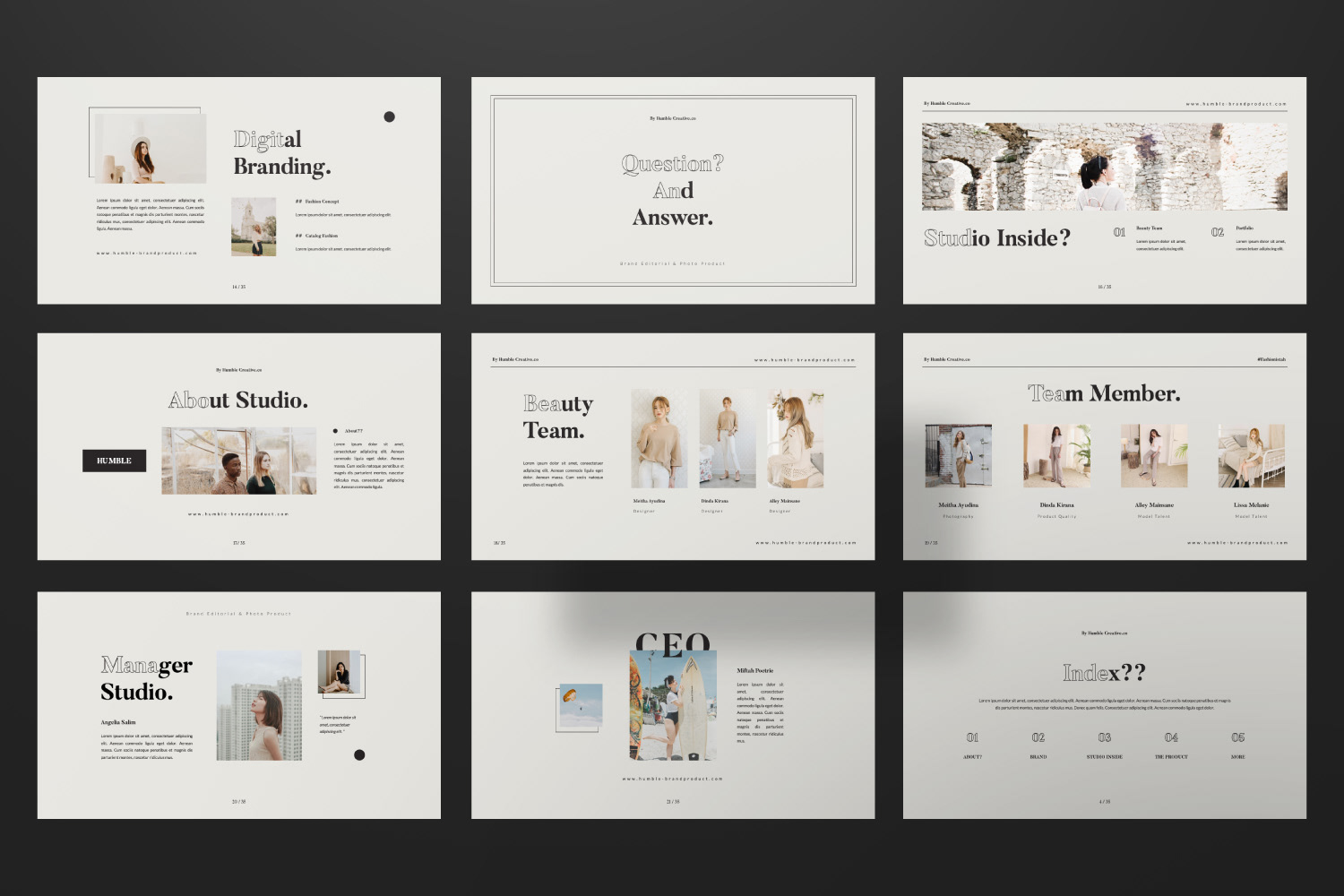Viewport: 1344px width, 896px height.
Task: Click 'Brand Editorial & Photo Product' on Question slide
Action: pos(673,263)
